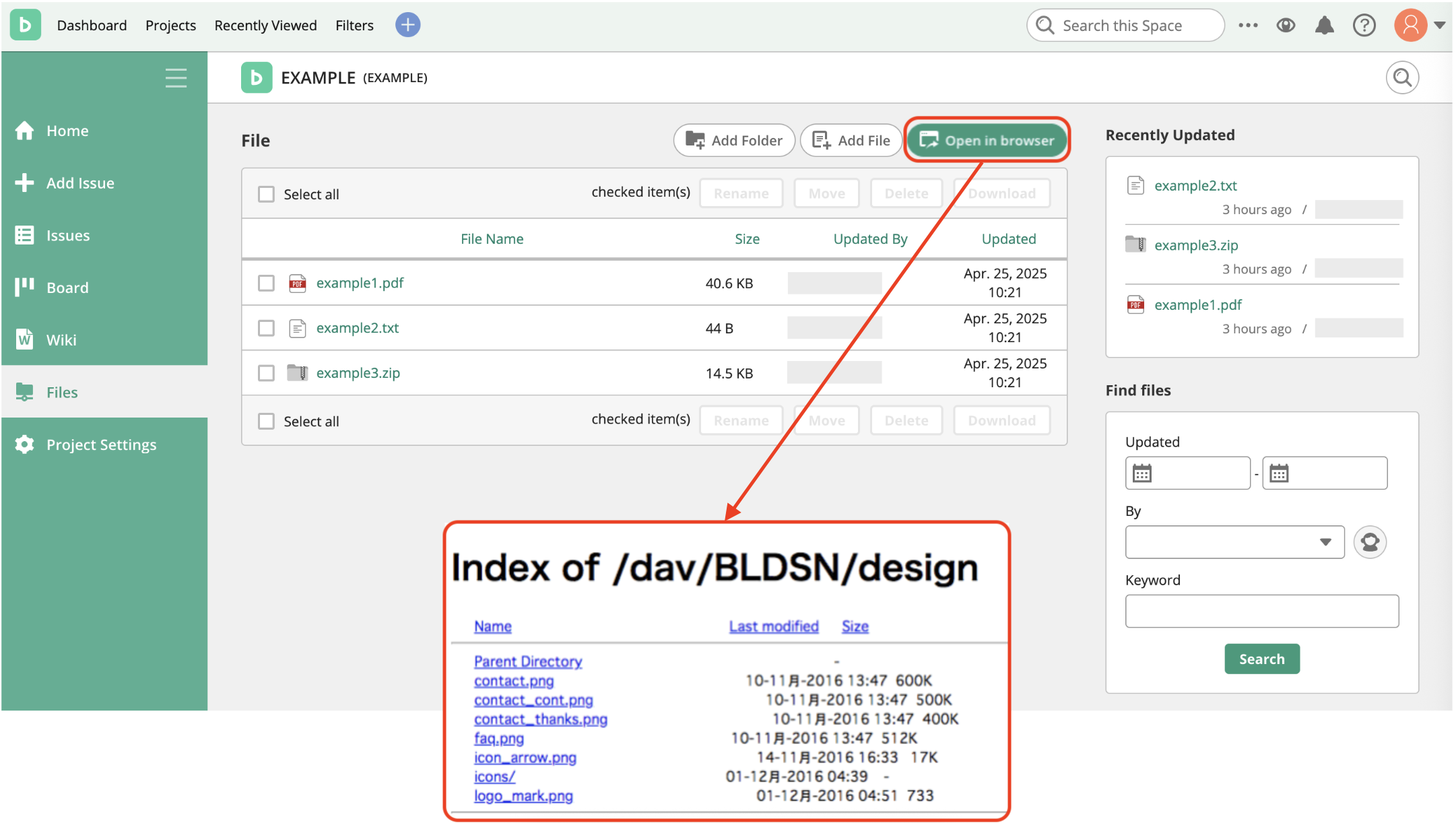The height and width of the screenshot is (823, 1456).
Task: Click the Add File button
Action: point(851,140)
